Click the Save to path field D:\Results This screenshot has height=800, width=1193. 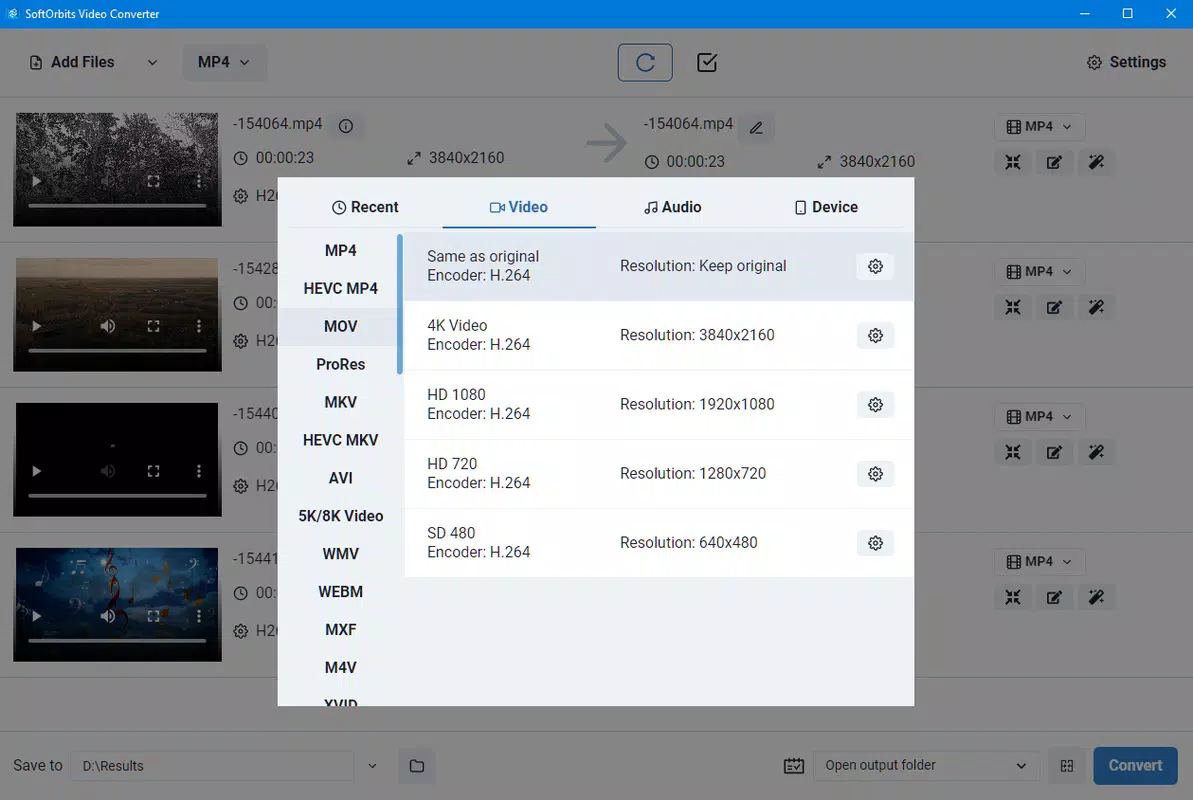pos(212,766)
